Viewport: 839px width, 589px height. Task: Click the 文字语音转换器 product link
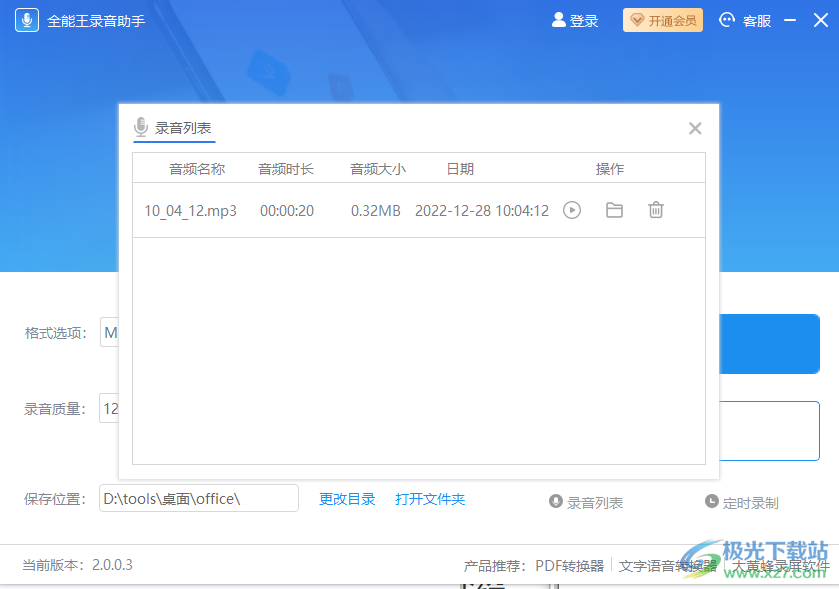pyautogui.click(x=667, y=565)
